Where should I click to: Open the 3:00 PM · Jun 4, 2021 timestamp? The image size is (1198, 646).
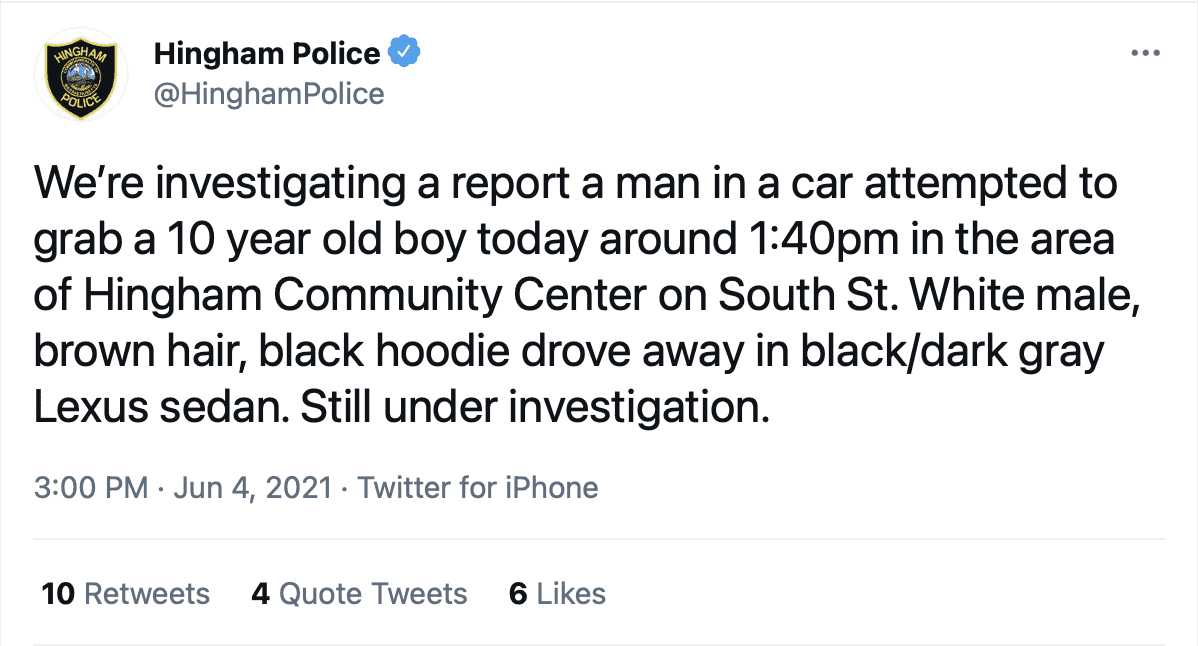pyautogui.click(x=182, y=488)
